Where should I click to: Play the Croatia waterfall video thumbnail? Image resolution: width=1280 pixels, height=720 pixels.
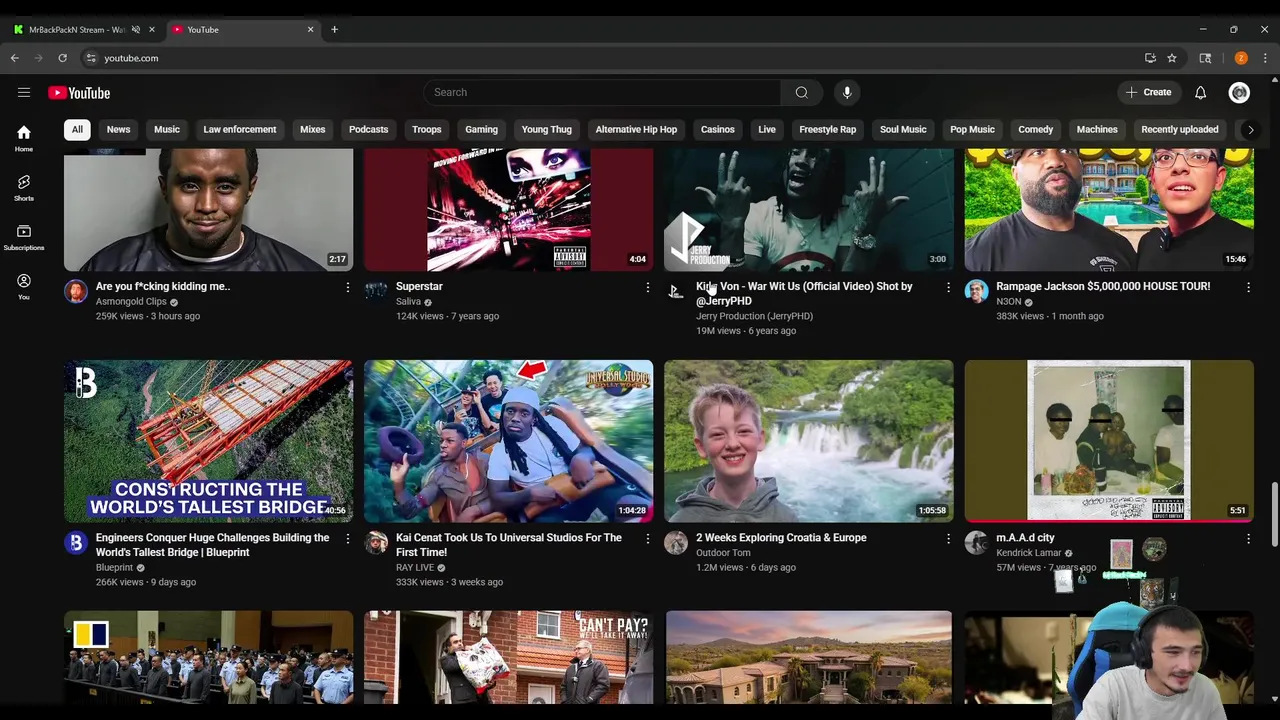click(x=808, y=441)
